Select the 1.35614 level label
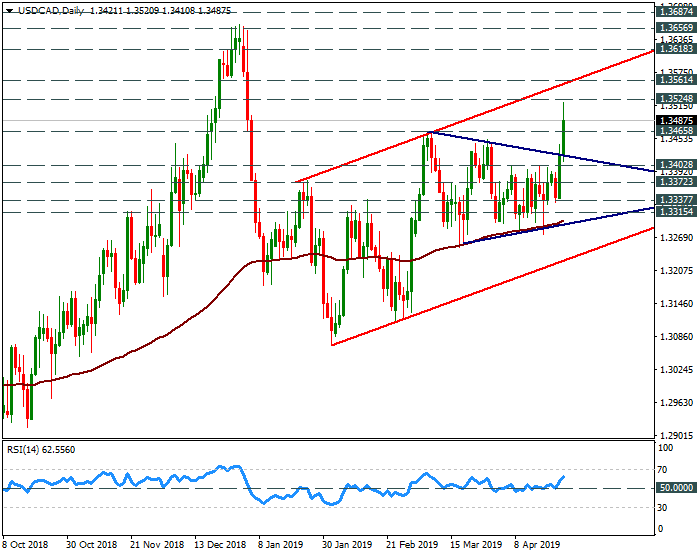The height and width of the screenshot is (556, 700). [676, 79]
